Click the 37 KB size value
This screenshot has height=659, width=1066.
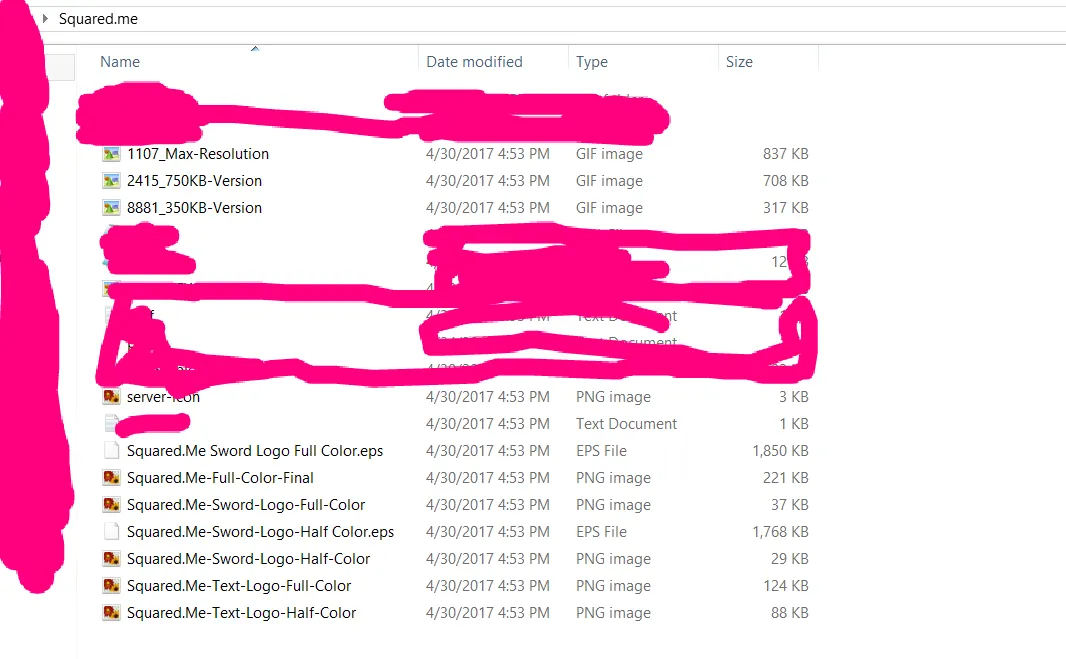(789, 505)
